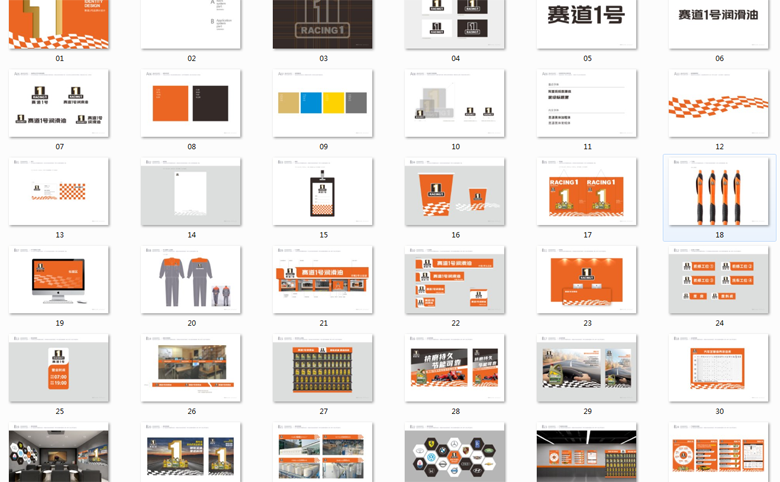This screenshot has width=780, height=482.
Task: Select thumbnail numbered 02
Action: pyautogui.click(x=191, y=24)
